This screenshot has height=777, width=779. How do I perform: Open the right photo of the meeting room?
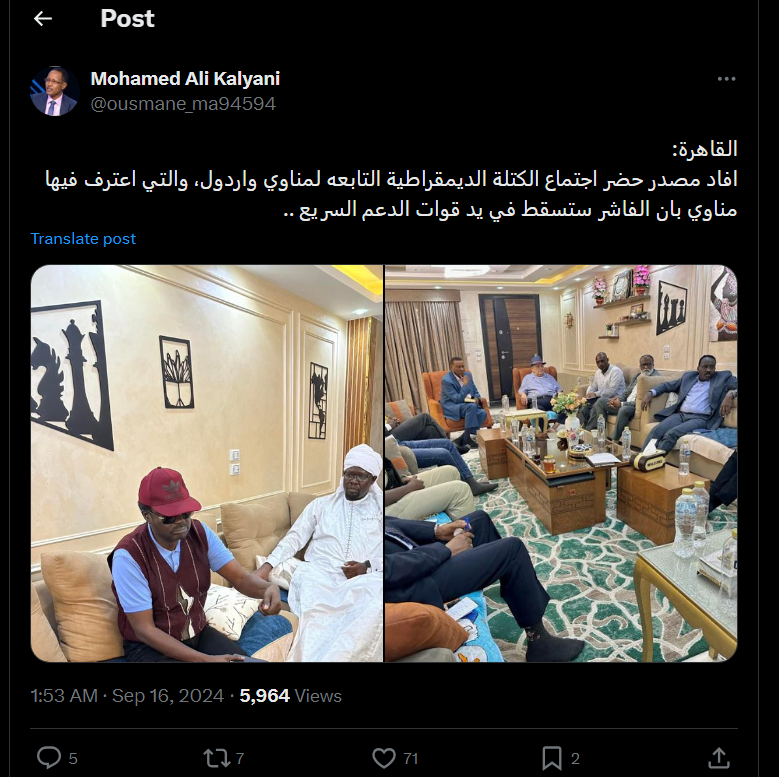click(561, 463)
